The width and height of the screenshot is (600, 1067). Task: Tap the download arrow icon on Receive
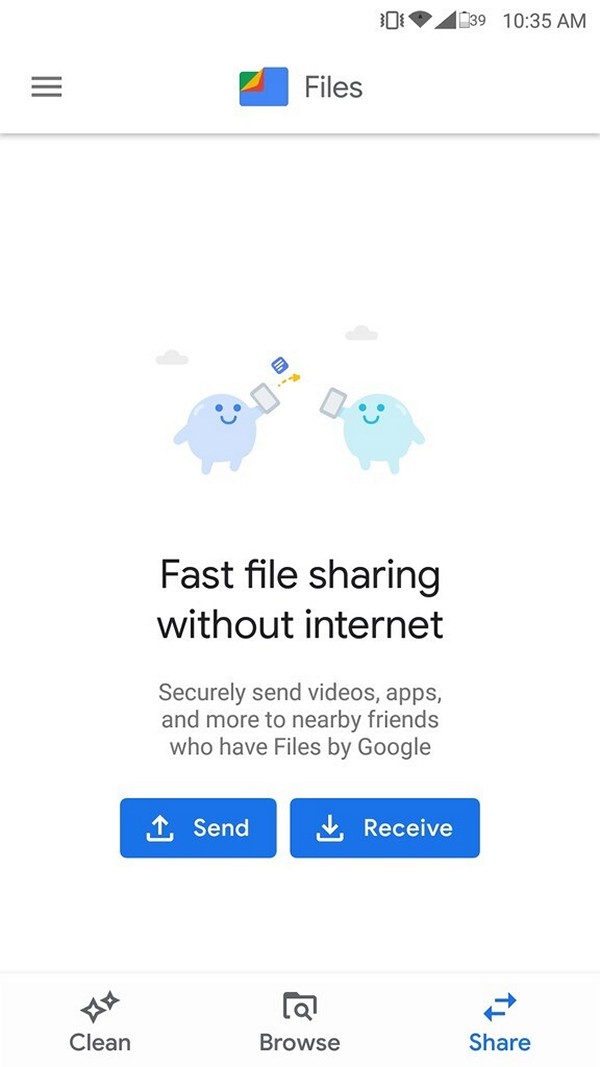[x=329, y=828]
